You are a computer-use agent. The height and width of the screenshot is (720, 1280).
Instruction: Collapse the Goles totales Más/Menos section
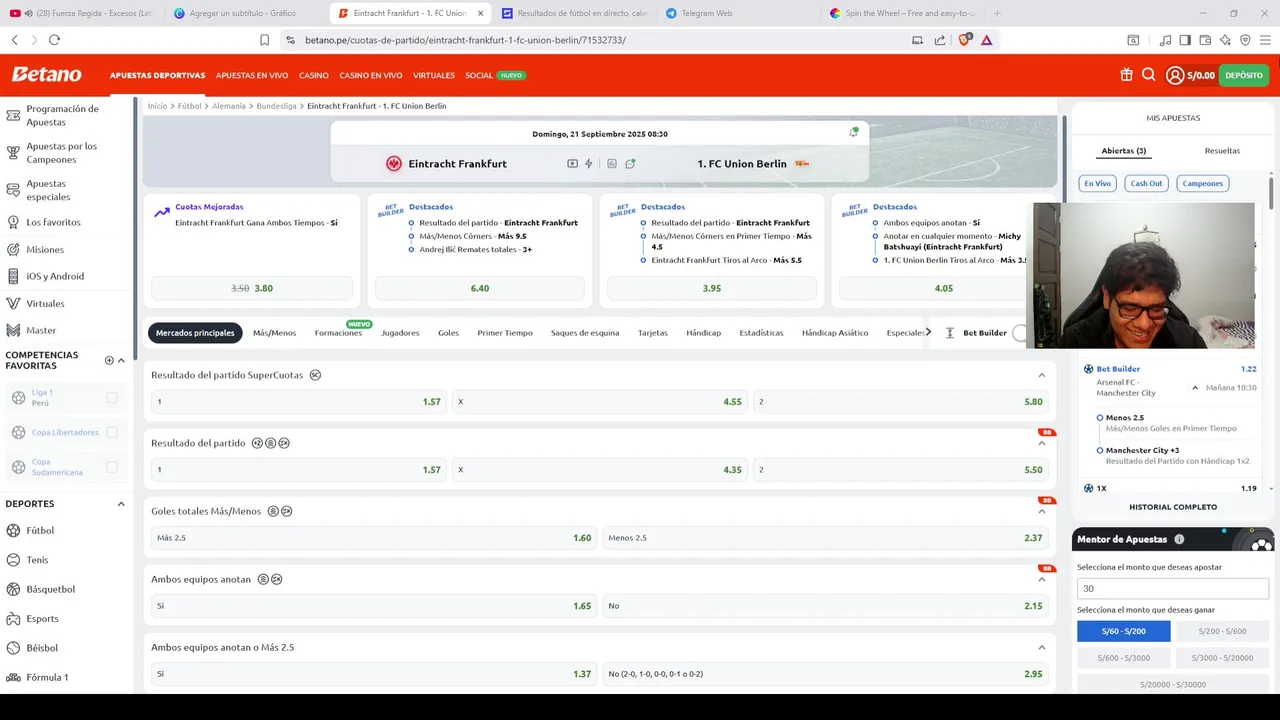(x=1041, y=512)
